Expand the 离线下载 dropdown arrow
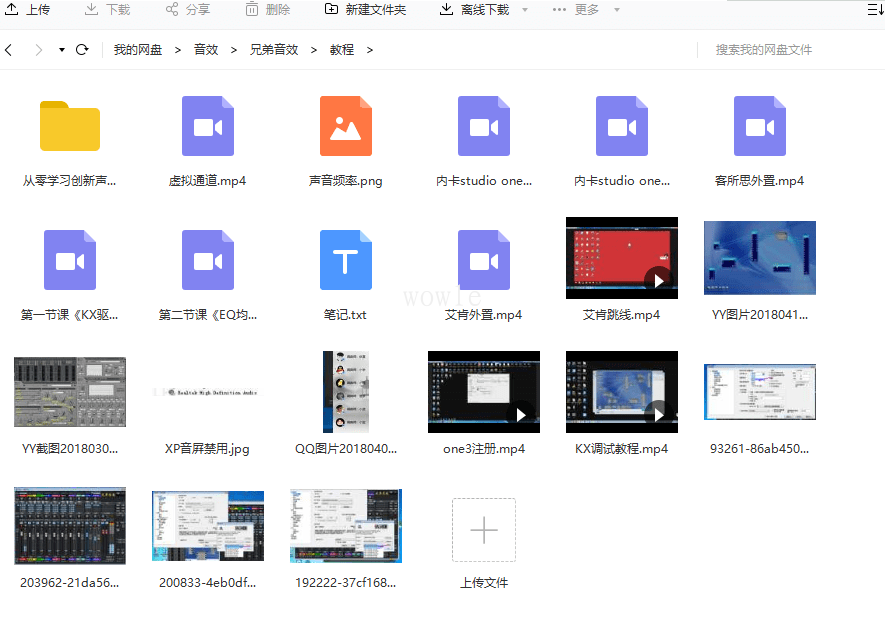 pyautogui.click(x=525, y=10)
